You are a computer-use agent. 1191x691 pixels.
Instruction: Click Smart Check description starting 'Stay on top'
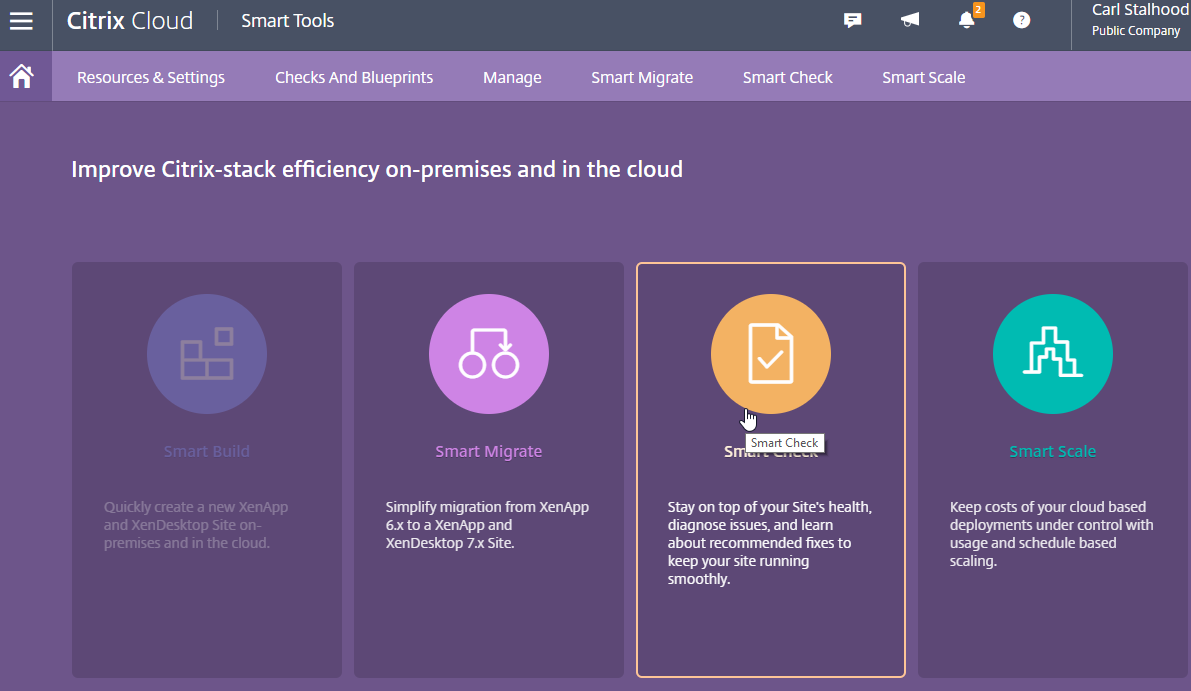pyautogui.click(x=770, y=543)
